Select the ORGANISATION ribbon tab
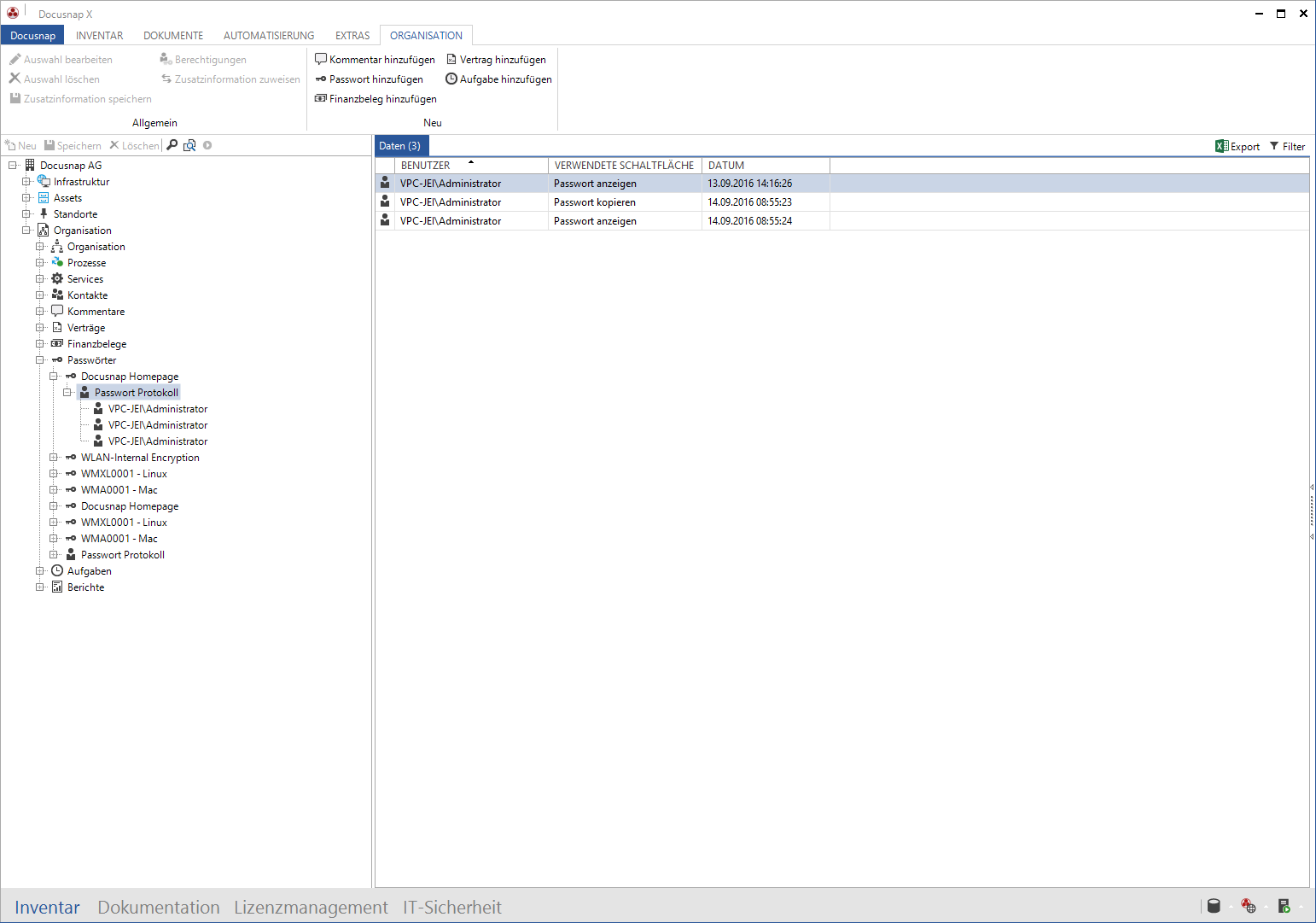The height and width of the screenshot is (923, 1316). tap(426, 35)
